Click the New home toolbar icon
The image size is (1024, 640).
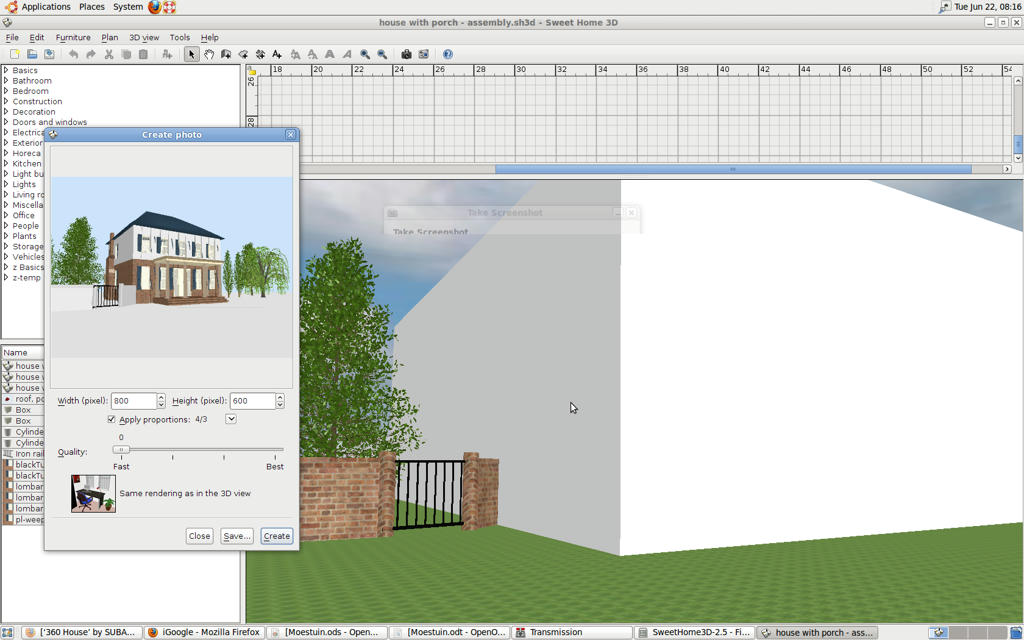14,54
